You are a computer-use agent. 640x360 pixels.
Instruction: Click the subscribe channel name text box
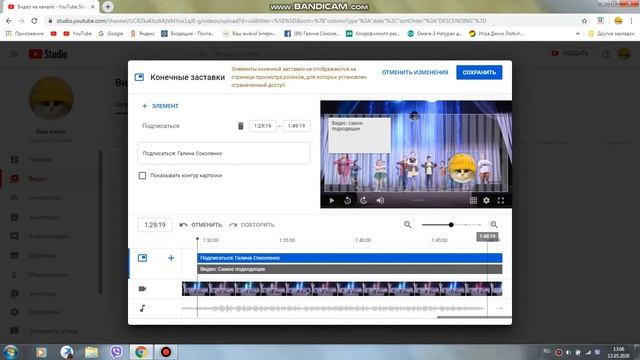[224, 153]
